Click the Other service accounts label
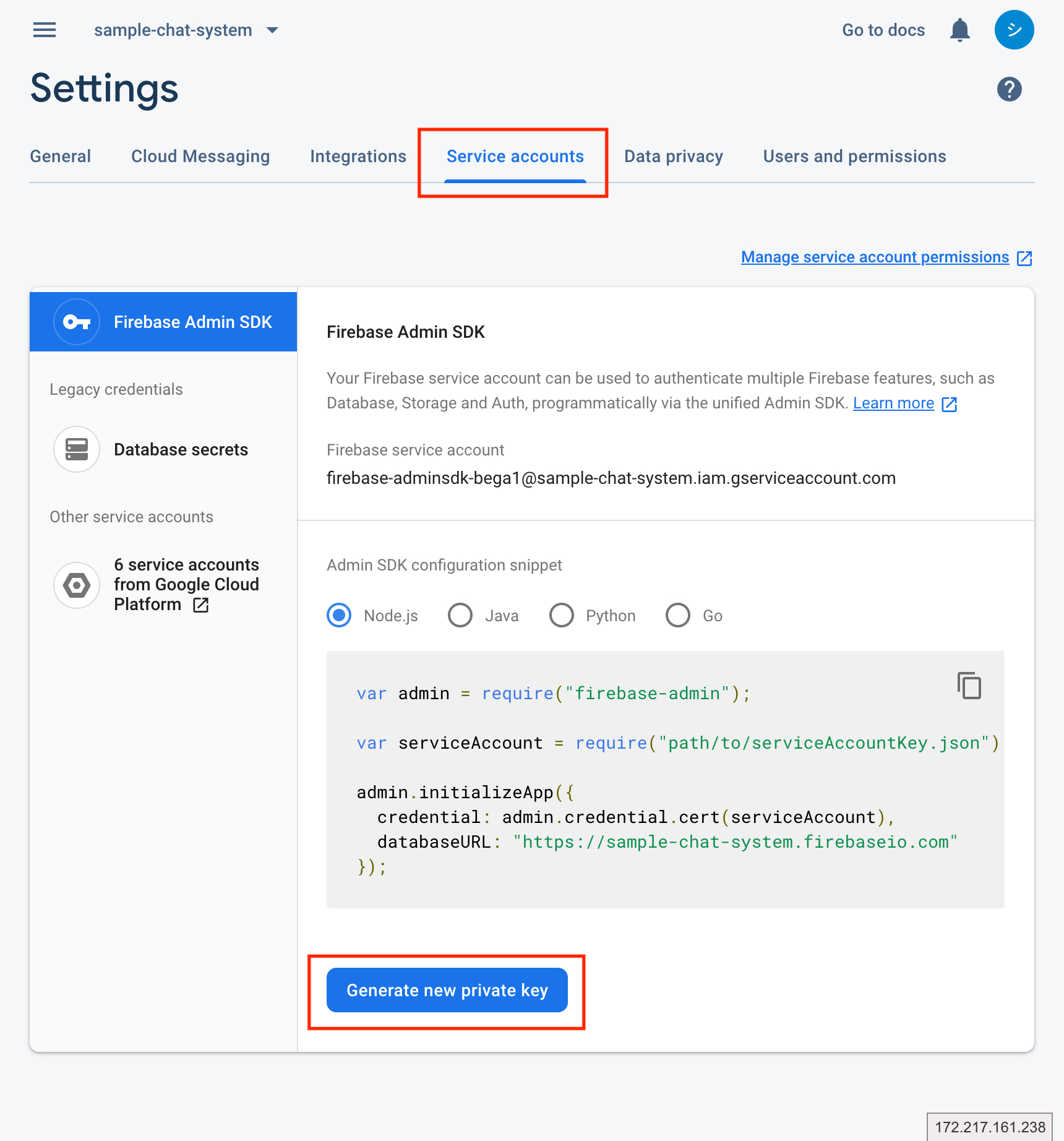This screenshot has width=1064, height=1141. [131, 517]
